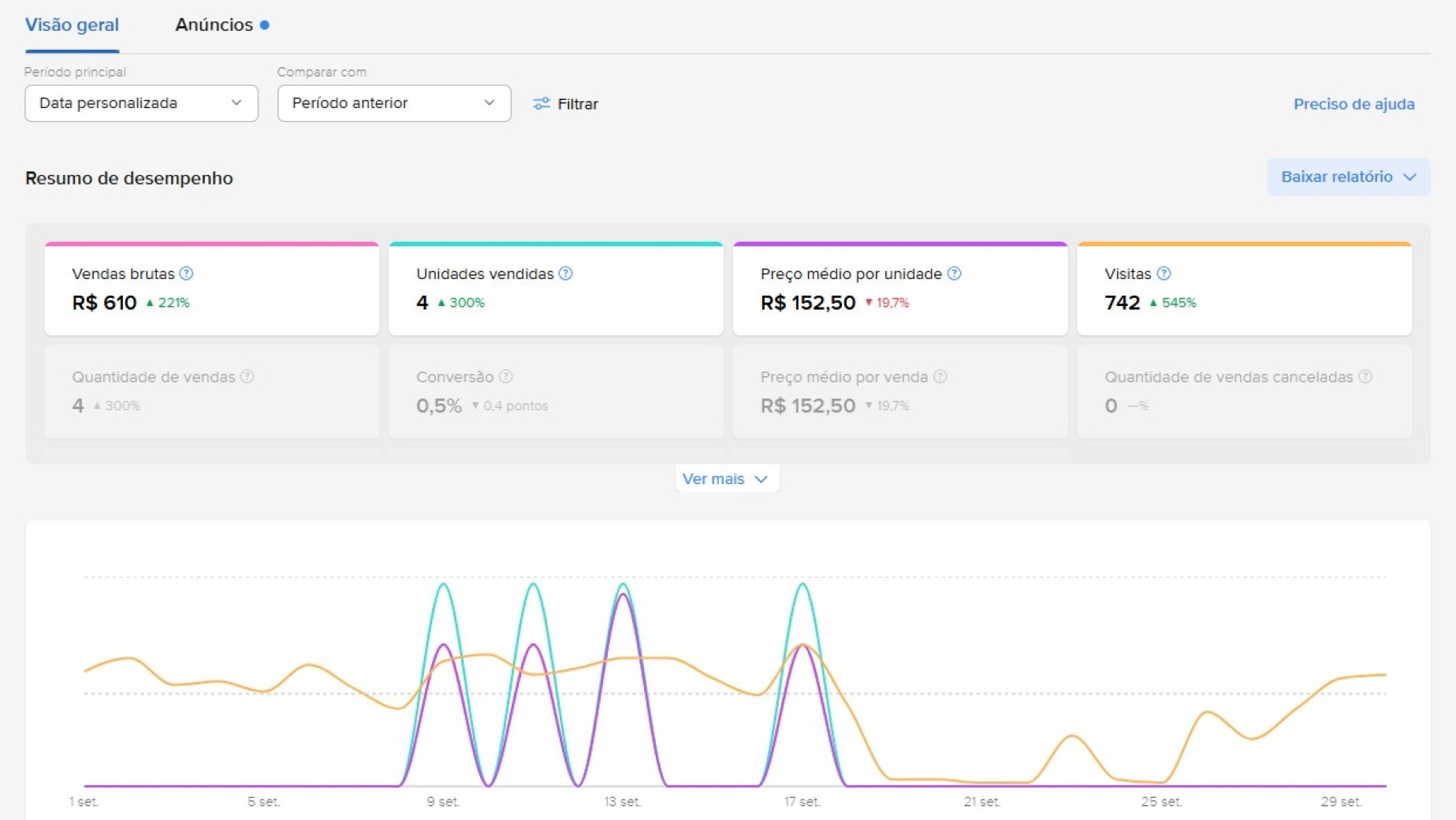The image size is (1456, 820).
Task: Toggle the Vendas brutas metric card
Action: point(211,289)
